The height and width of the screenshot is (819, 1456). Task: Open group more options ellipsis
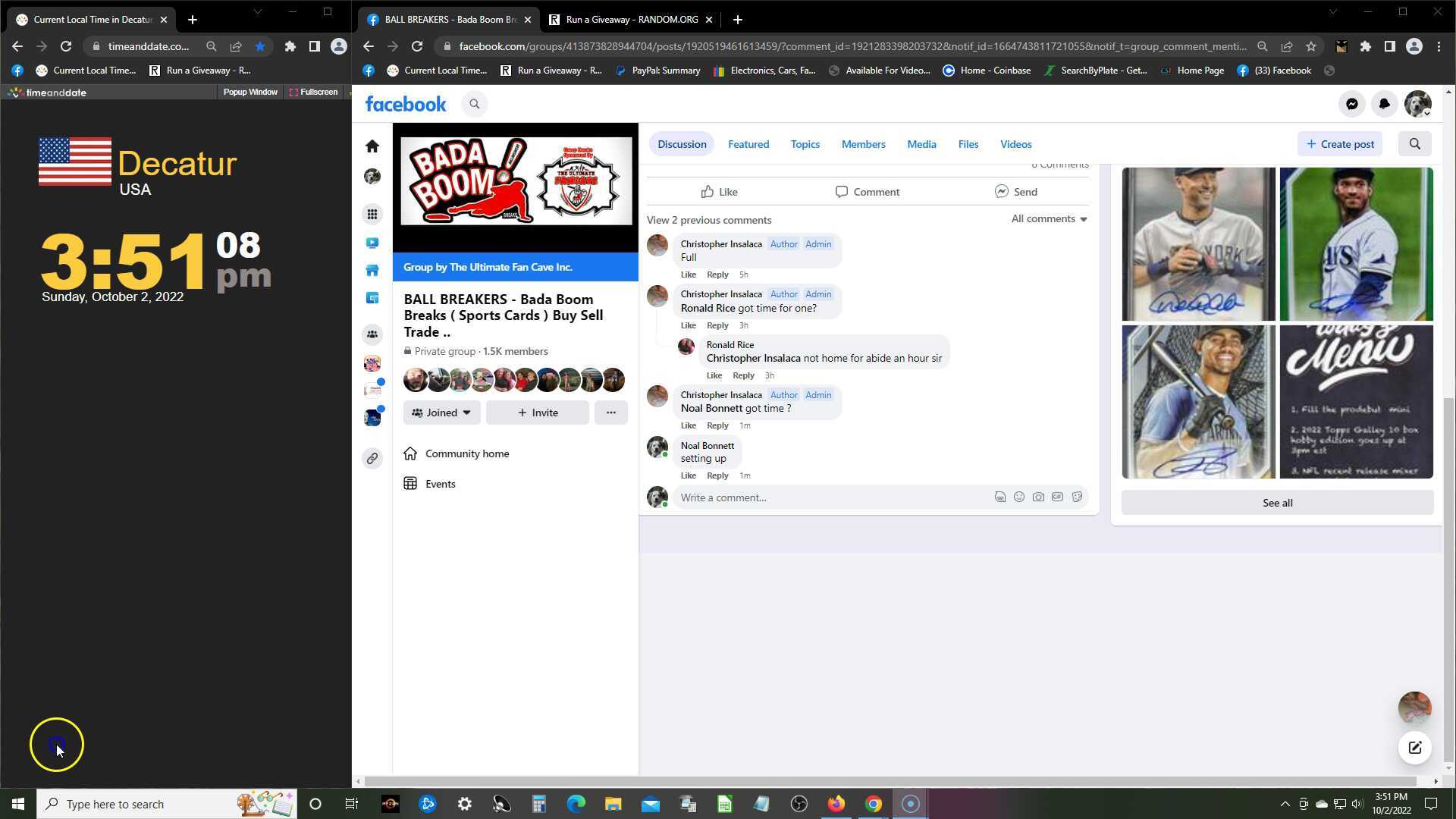(x=610, y=413)
